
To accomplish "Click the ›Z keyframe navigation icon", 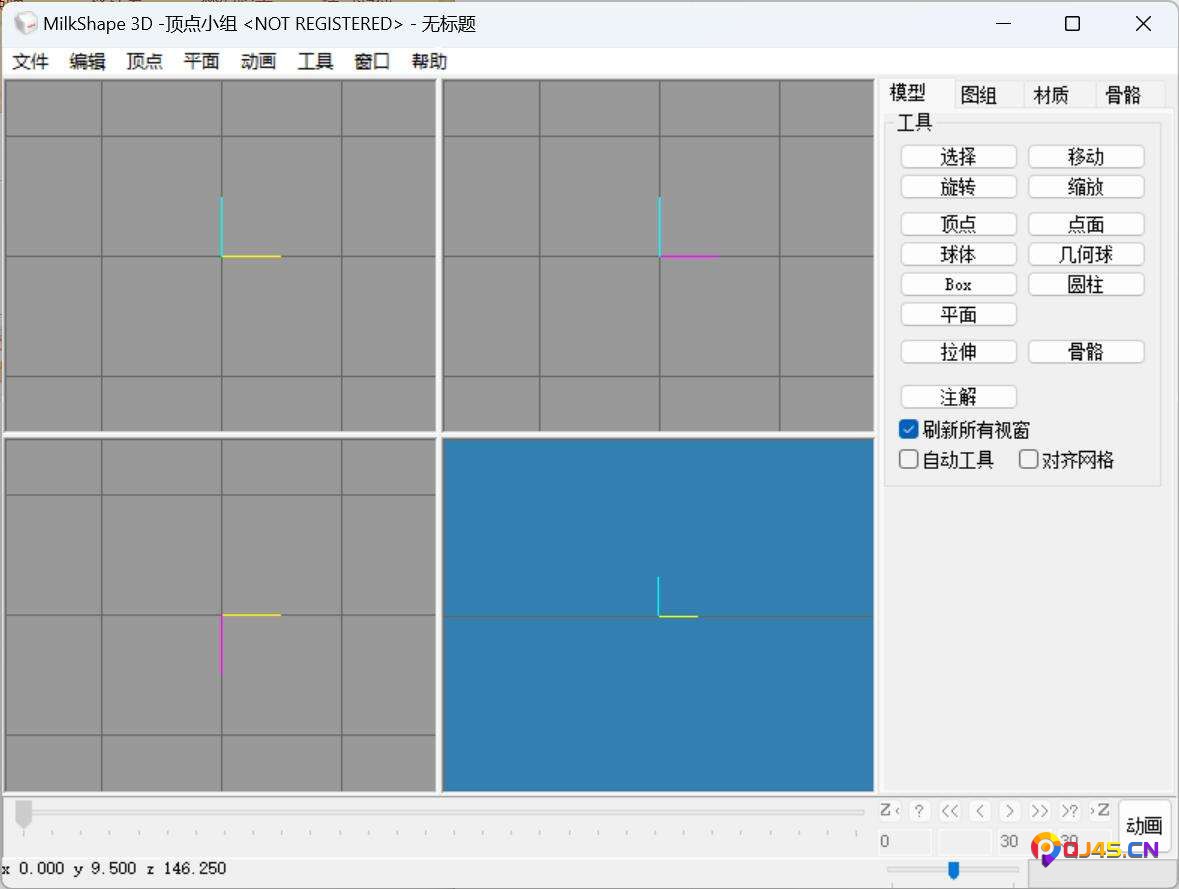I will click(x=1099, y=811).
